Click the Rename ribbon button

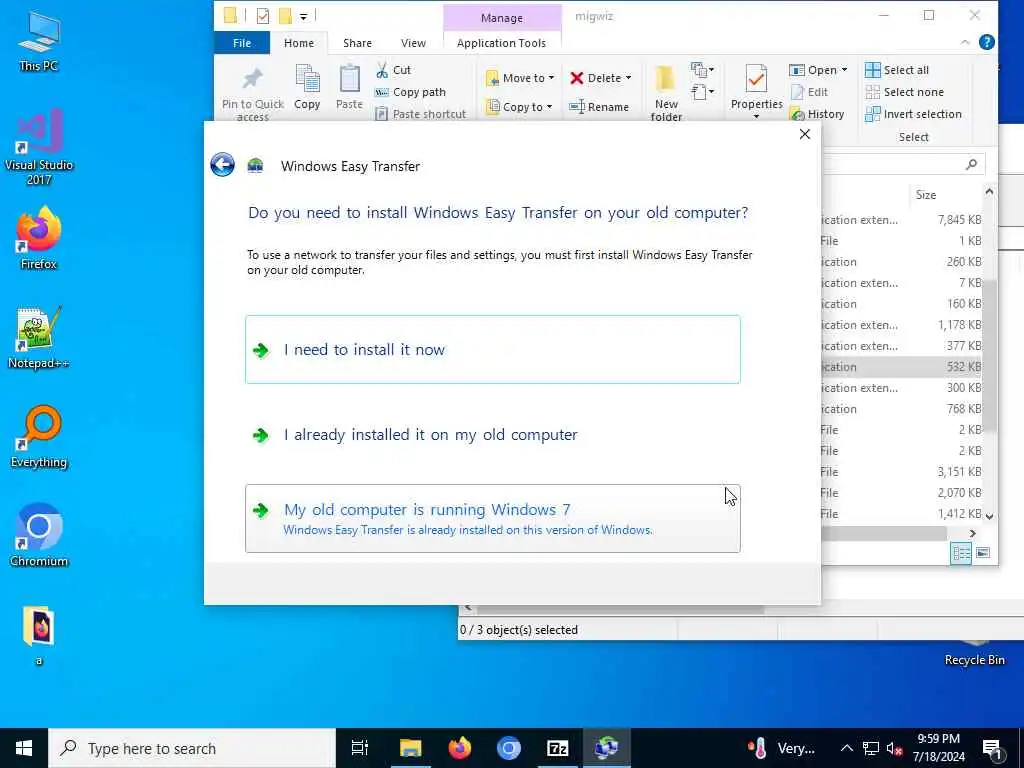click(x=599, y=106)
